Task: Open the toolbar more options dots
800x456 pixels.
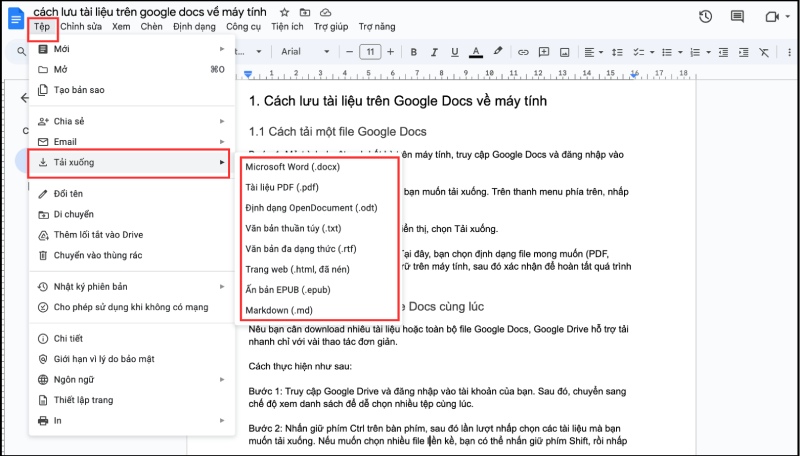Action: pyautogui.click(x=789, y=52)
